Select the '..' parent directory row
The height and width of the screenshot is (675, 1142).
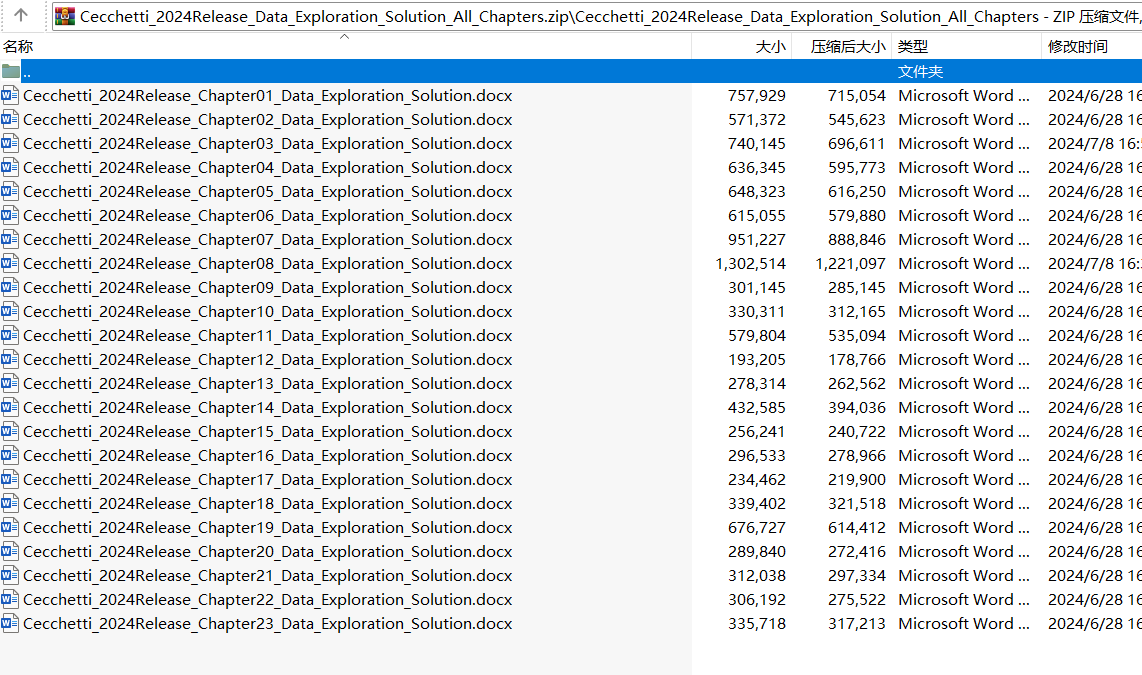[571, 71]
